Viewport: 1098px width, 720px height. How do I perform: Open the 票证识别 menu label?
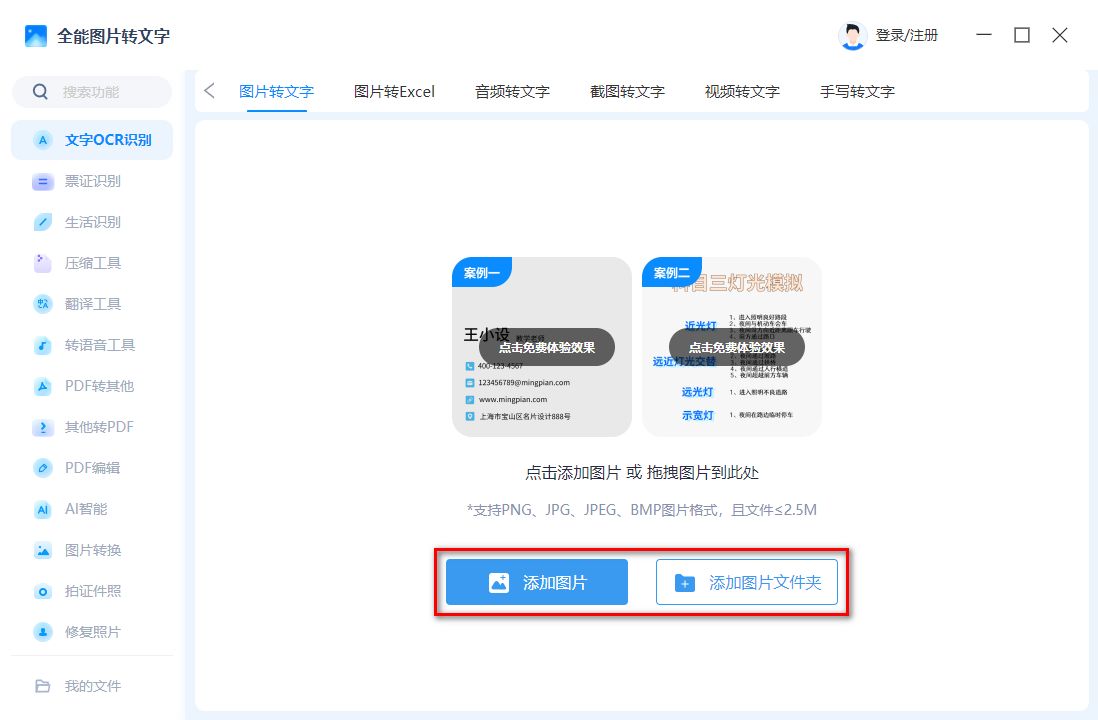click(x=93, y=181)
